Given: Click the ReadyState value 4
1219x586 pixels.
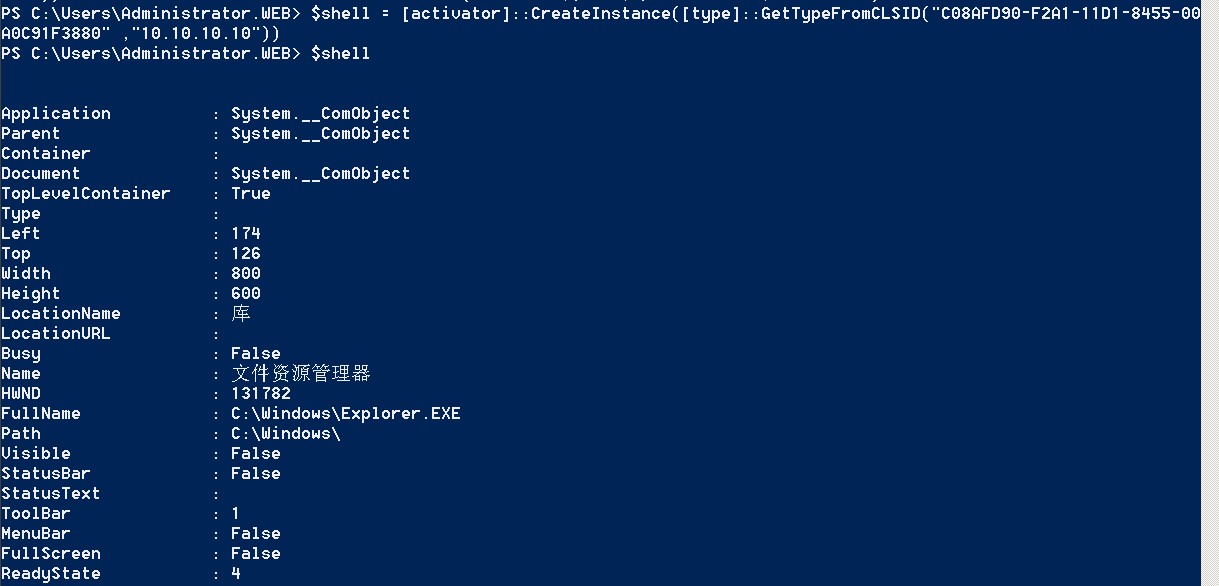Looking at the screenshot, I should click(236, 573).
